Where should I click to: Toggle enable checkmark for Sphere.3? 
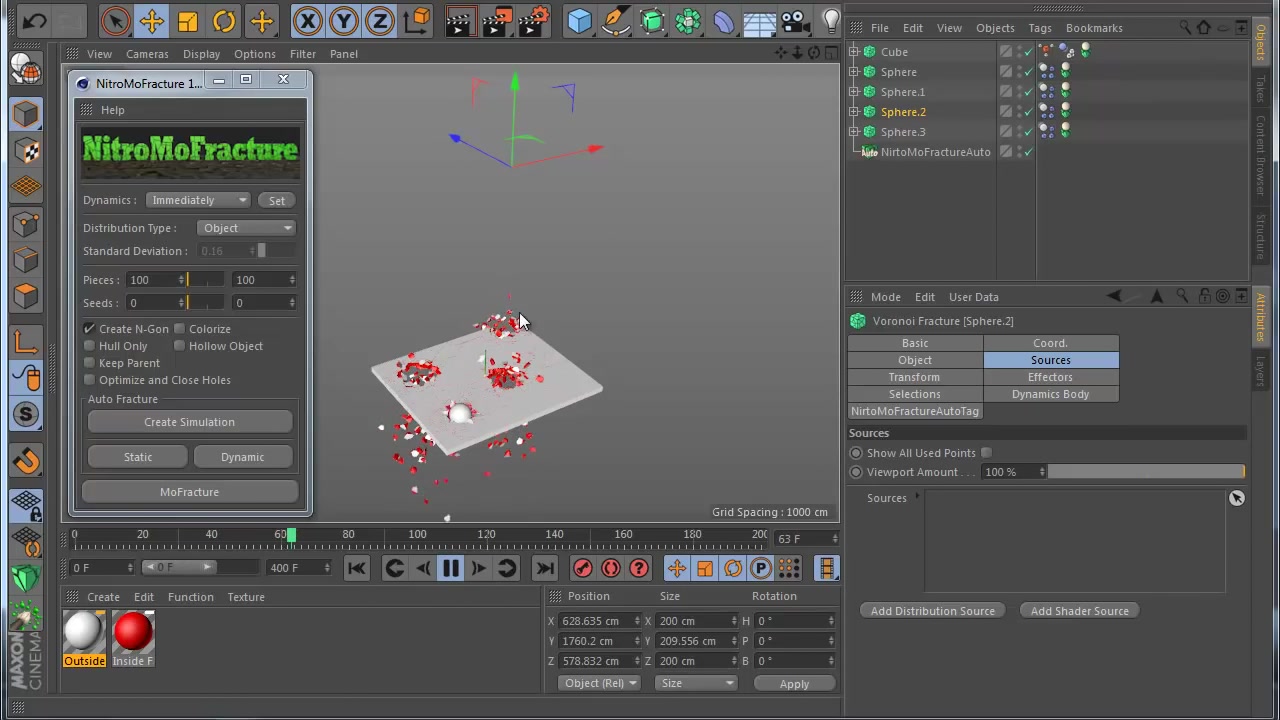click(1028, 132)
